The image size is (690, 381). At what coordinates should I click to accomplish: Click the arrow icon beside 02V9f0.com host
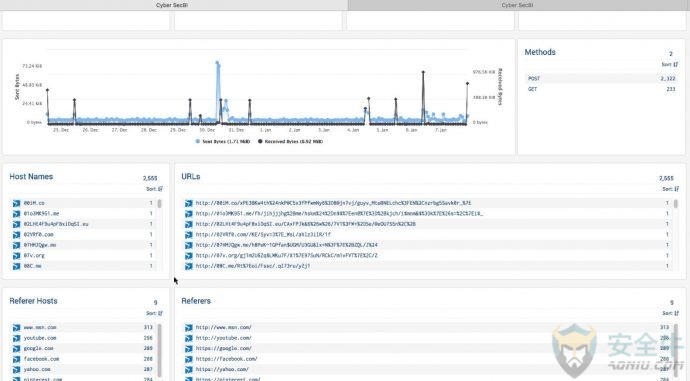[x=16, y=235]
